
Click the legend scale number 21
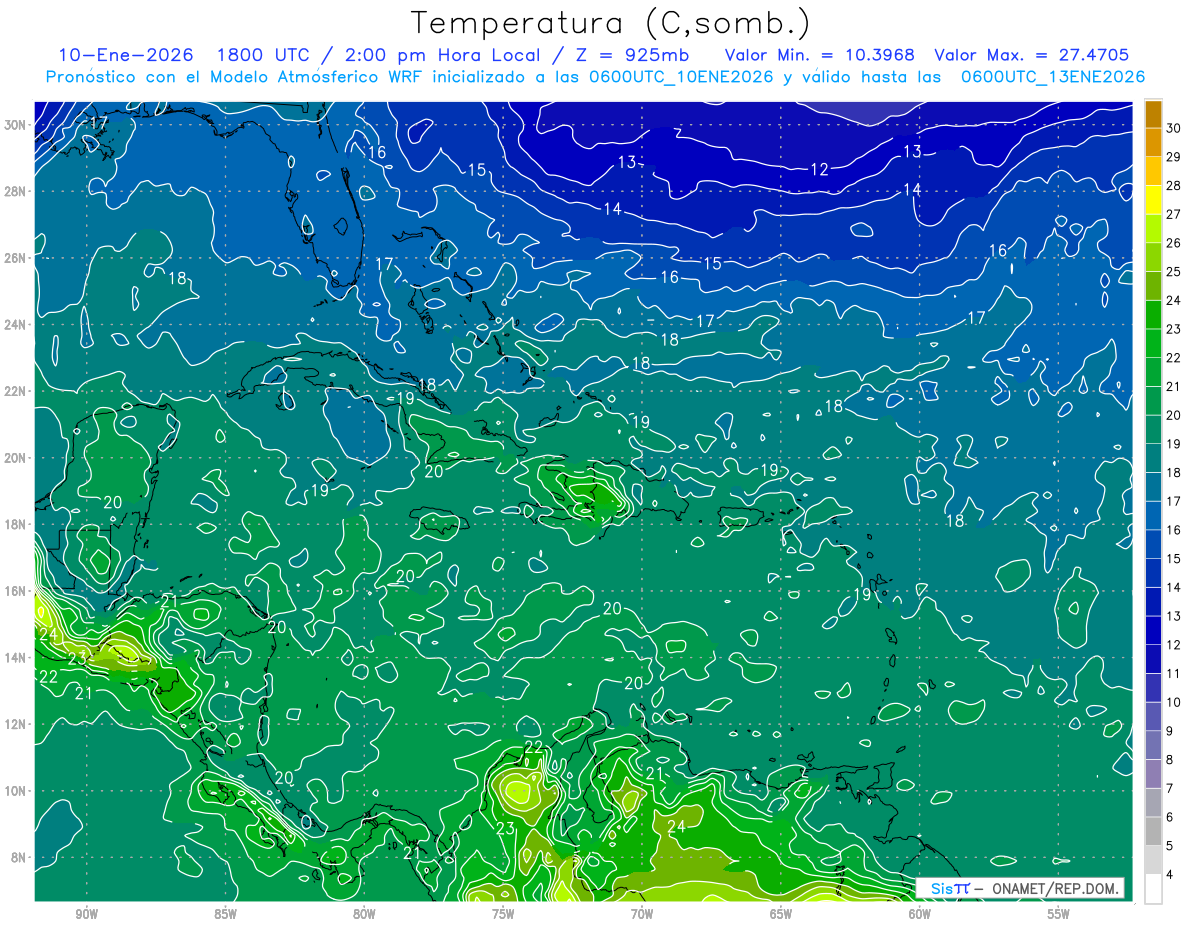pos(1174,387)
